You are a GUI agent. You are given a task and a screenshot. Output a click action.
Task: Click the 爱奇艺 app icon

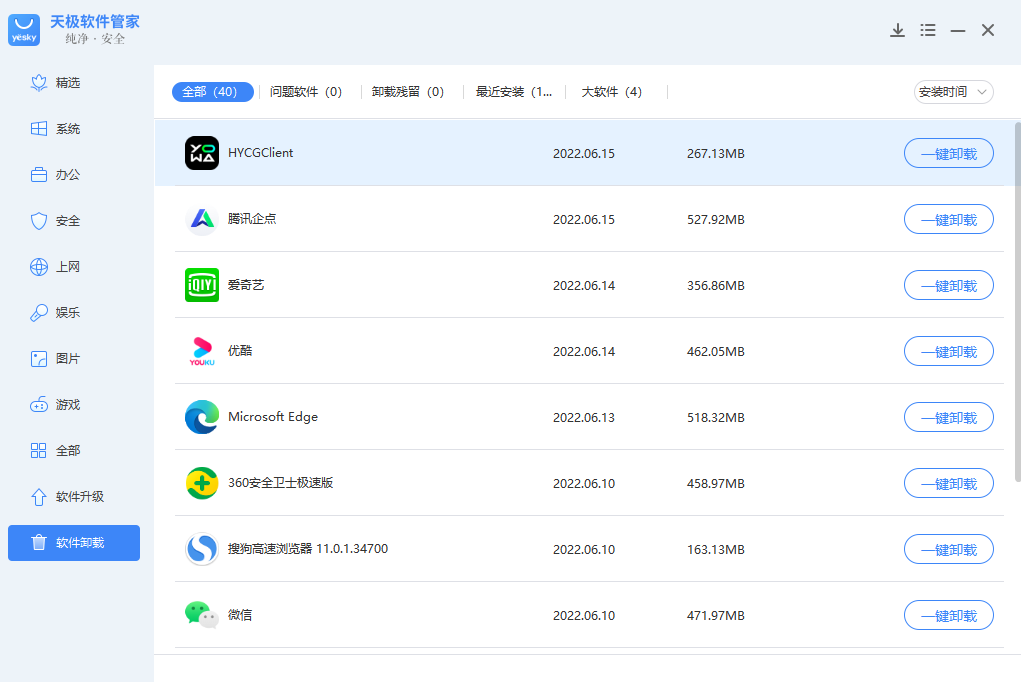(x=202, y=285)
